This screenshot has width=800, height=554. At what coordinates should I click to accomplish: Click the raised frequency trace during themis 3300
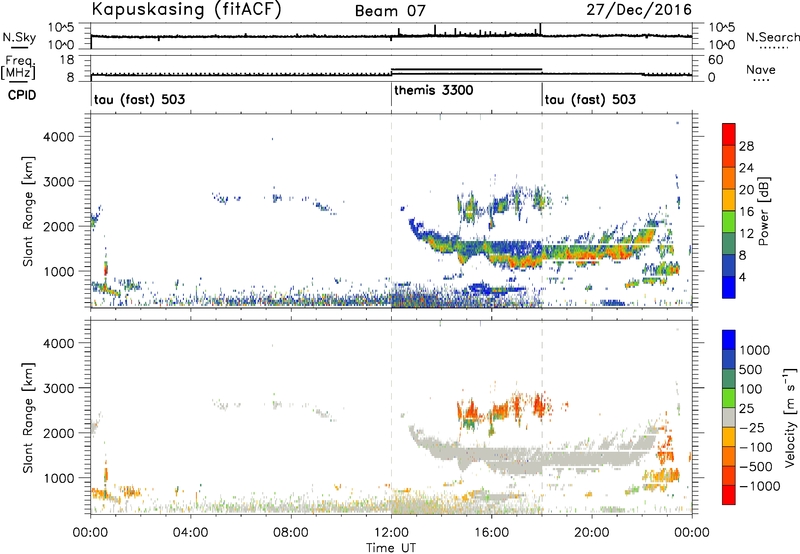point(466,69)
